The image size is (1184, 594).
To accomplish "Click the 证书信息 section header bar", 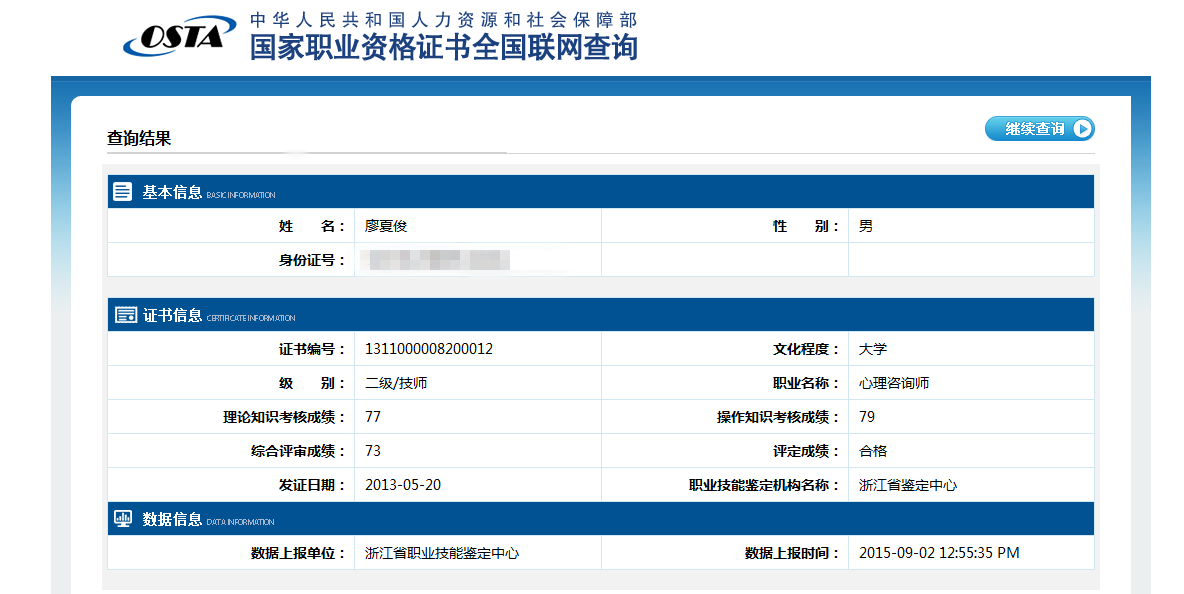I will click(600, 315).
